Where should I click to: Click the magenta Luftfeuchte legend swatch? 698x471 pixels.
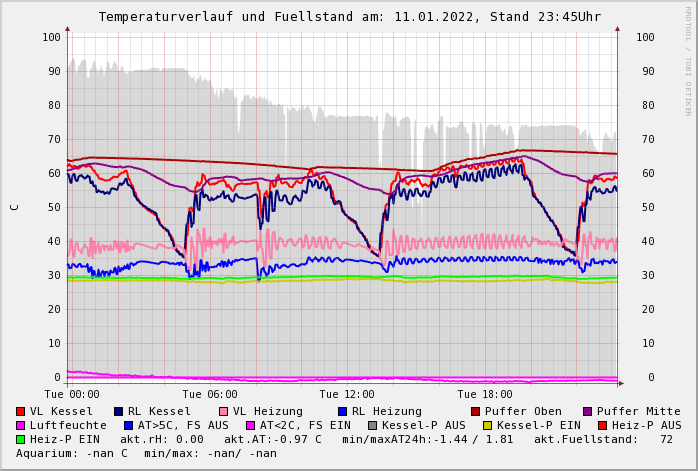(x=21, y=425)
